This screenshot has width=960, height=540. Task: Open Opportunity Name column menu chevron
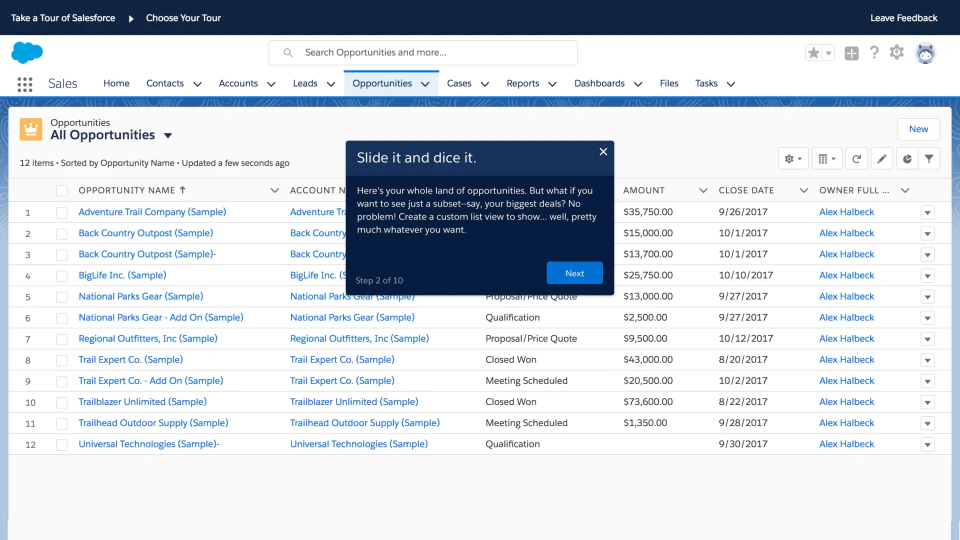(x=274, y=190)
